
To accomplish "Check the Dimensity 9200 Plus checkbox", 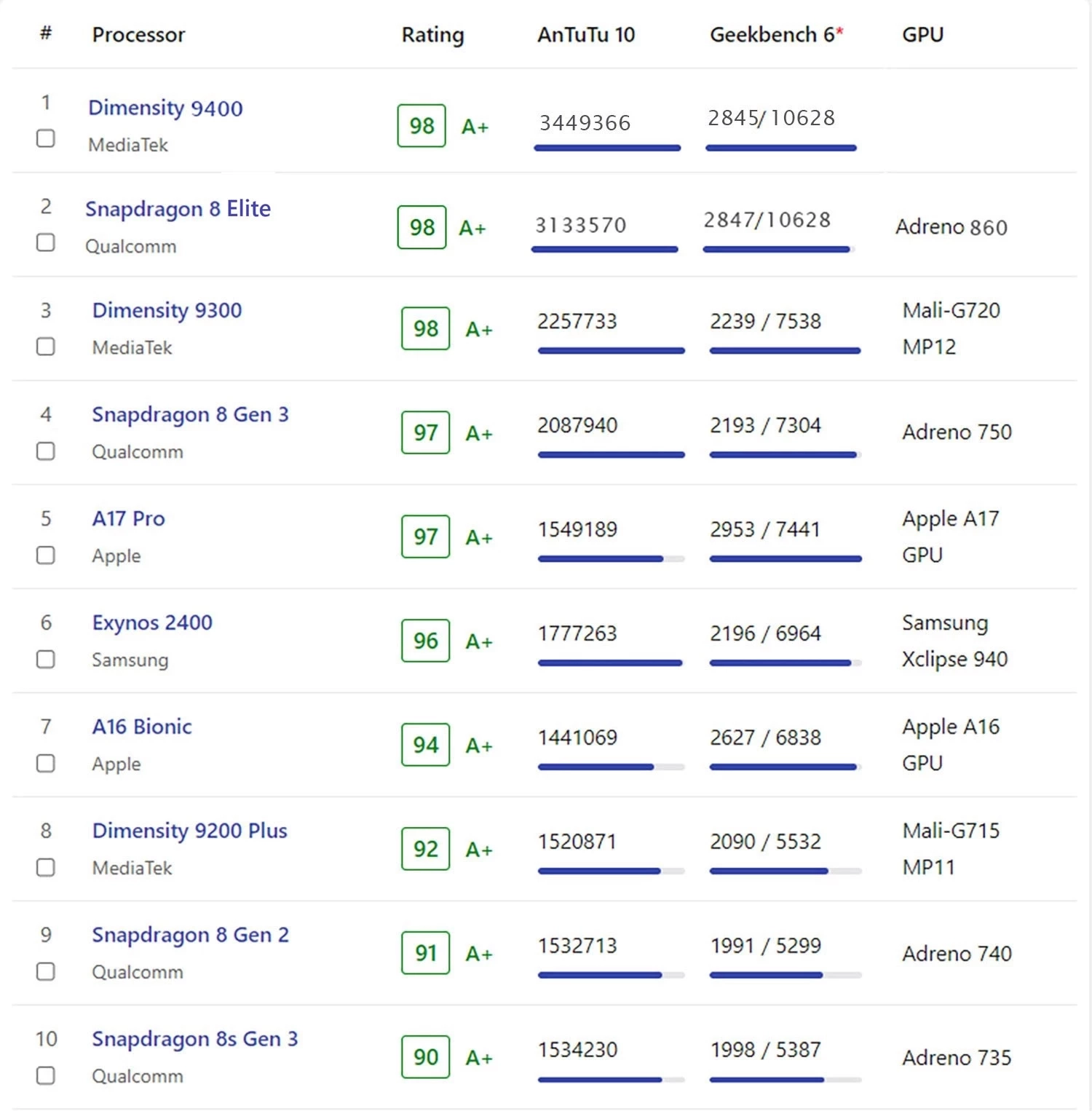I will 46,868.
